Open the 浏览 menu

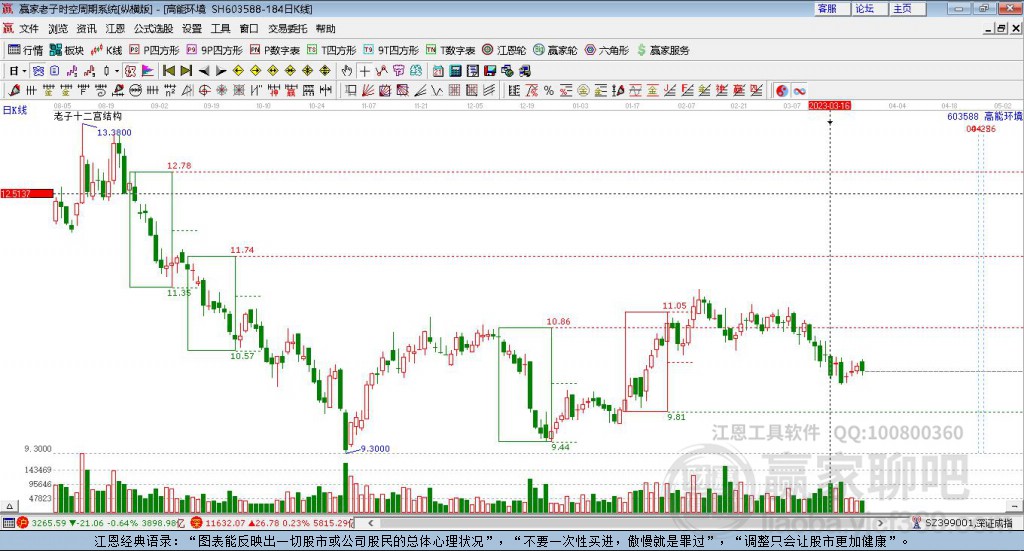coord(57,29)
